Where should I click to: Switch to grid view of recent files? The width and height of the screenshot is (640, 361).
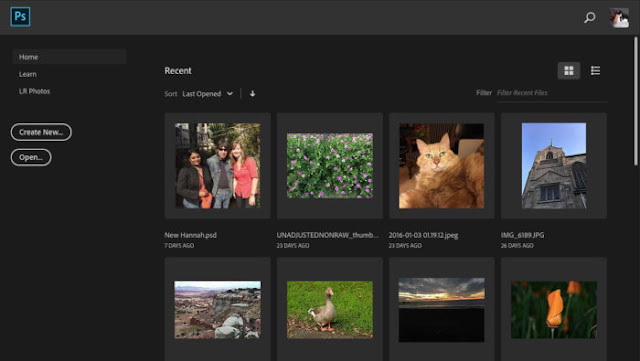coord(569,71)
